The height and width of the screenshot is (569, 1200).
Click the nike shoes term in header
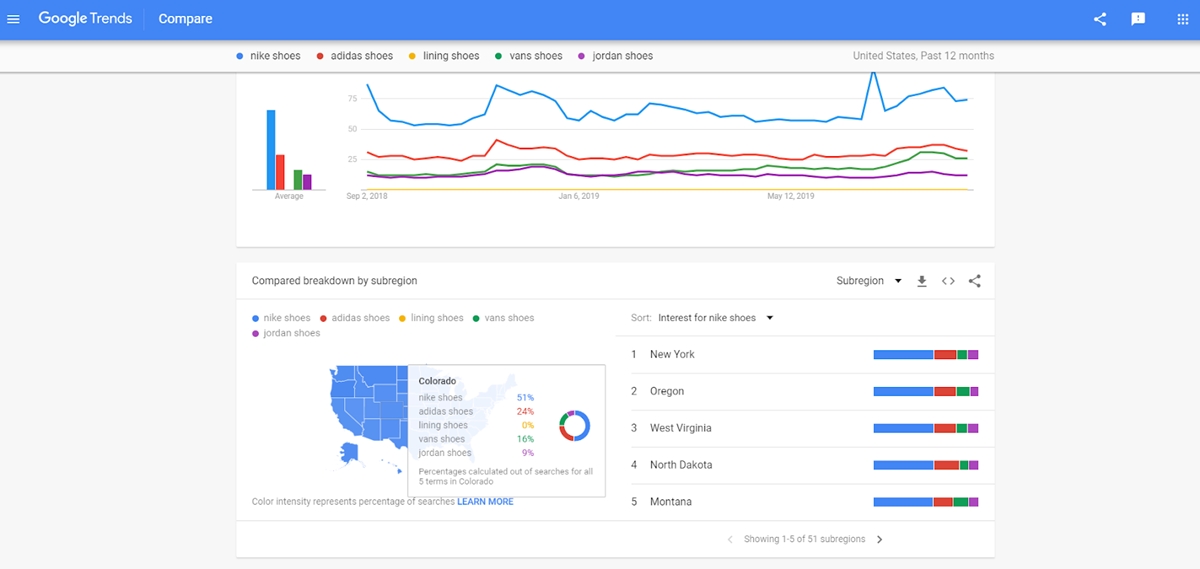coord(268,56)
